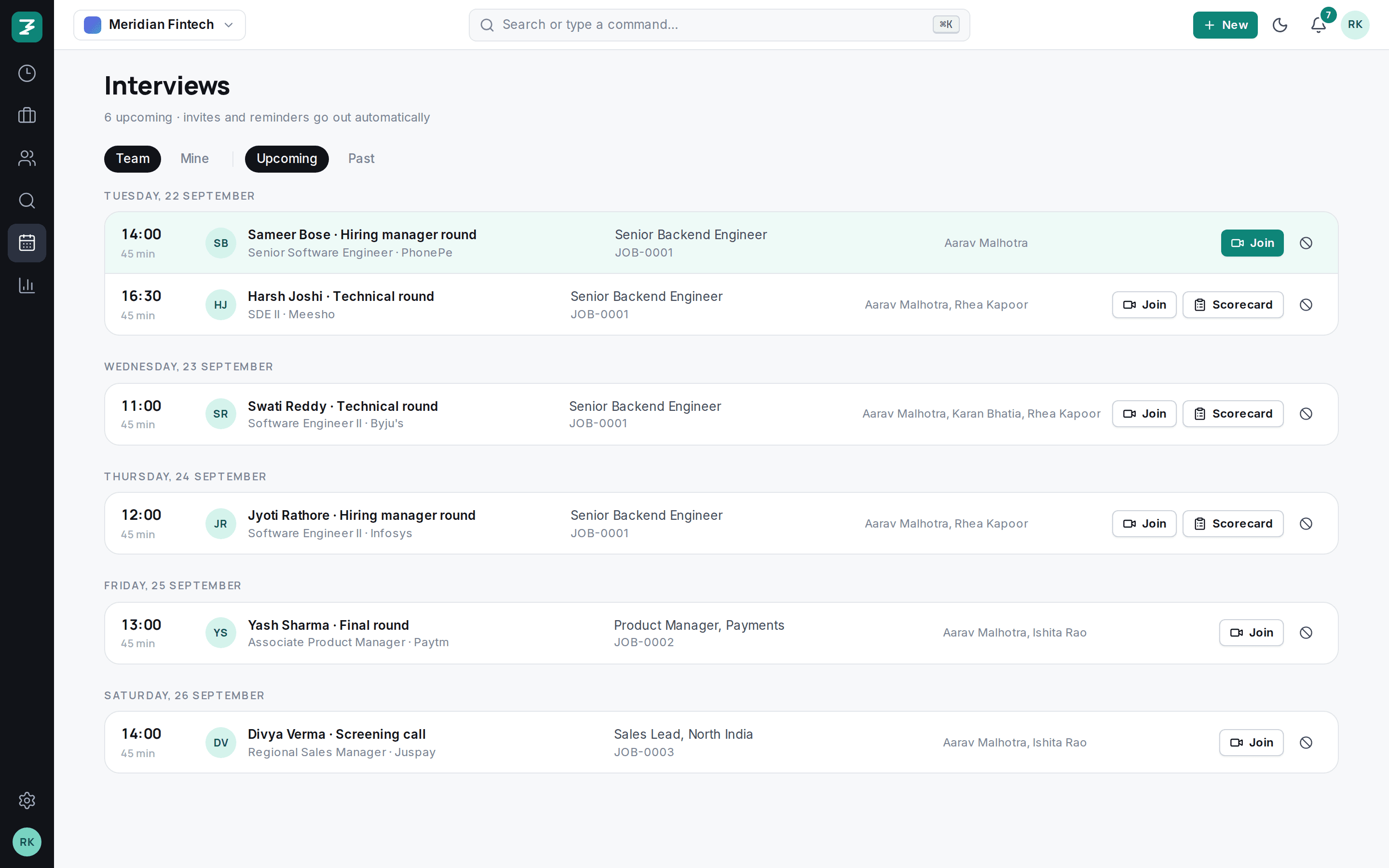Viewport: 1389px width, 868px height.
Task: Open the search magnifier icon in sidebar
Action: point(27,200)
